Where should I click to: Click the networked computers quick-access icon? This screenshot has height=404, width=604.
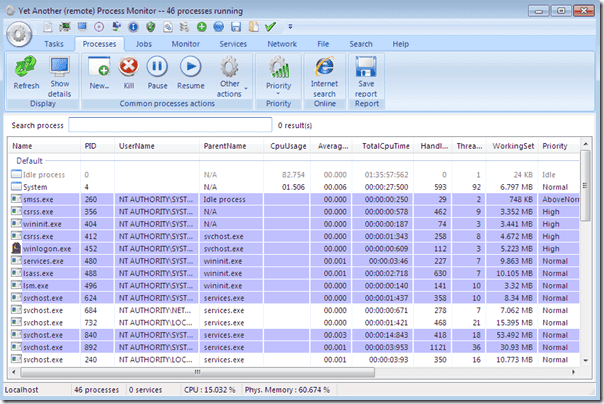pyautogui.click(x=116, y=27)
